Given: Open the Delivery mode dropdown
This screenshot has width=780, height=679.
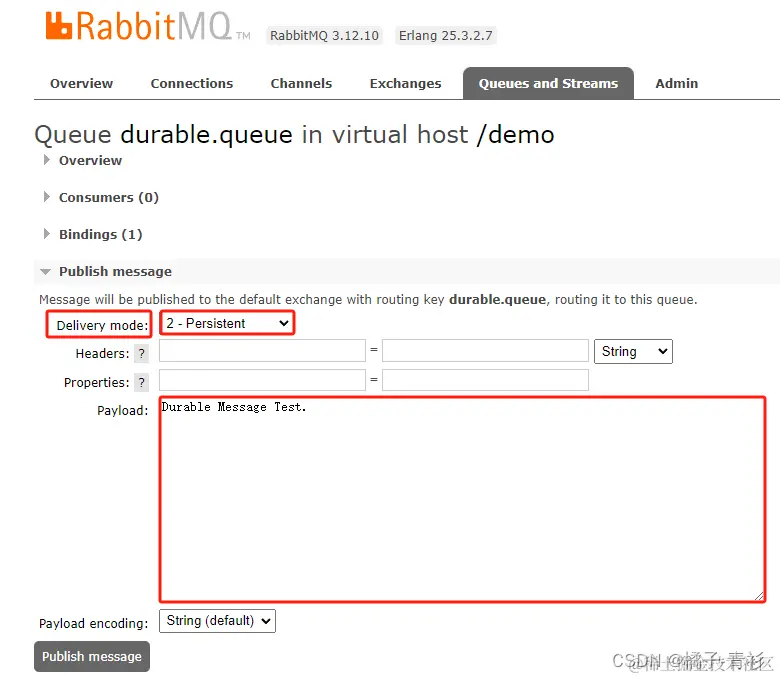Looking at the screenshot, I should 227,323.
